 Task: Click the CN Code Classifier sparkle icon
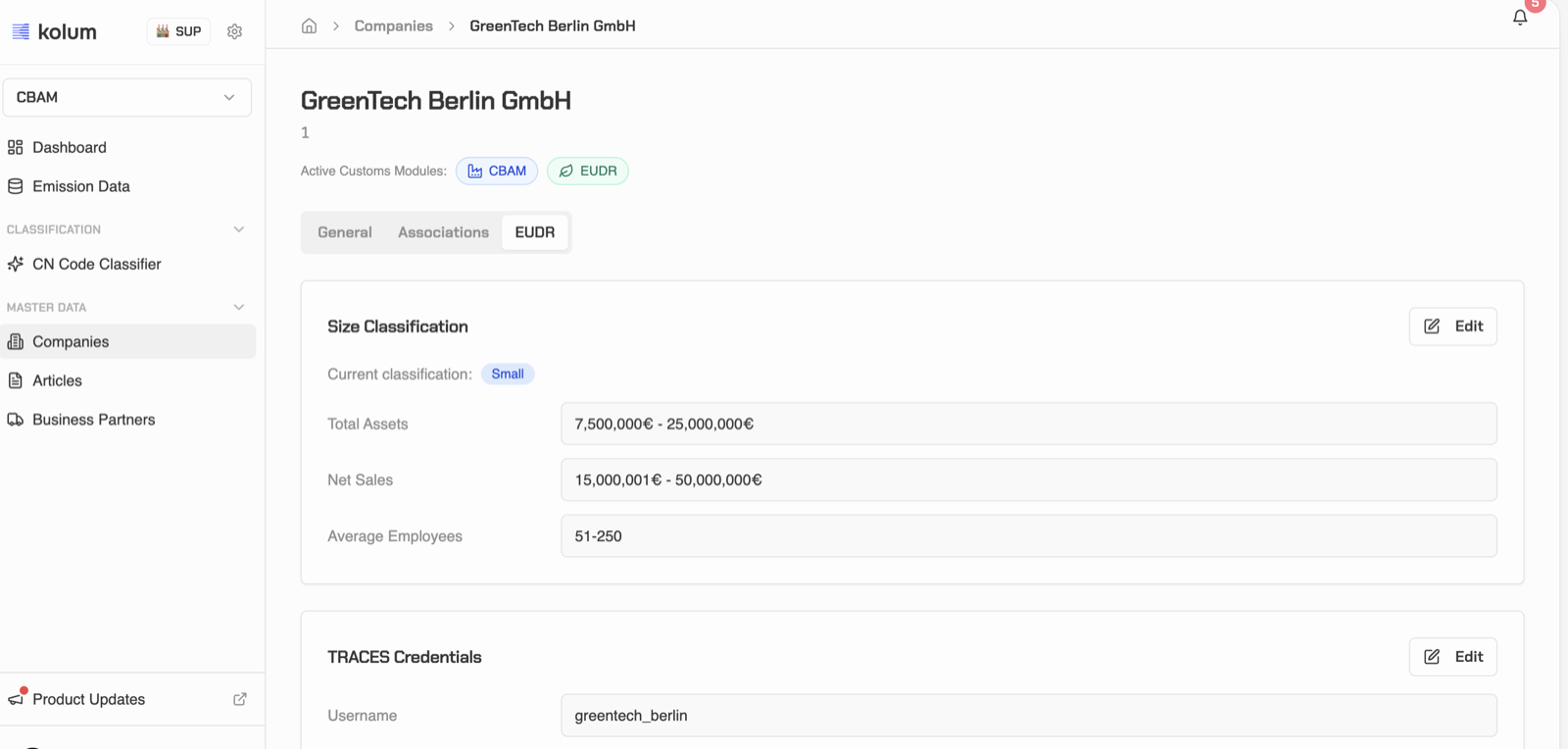(x=16, y=264)
